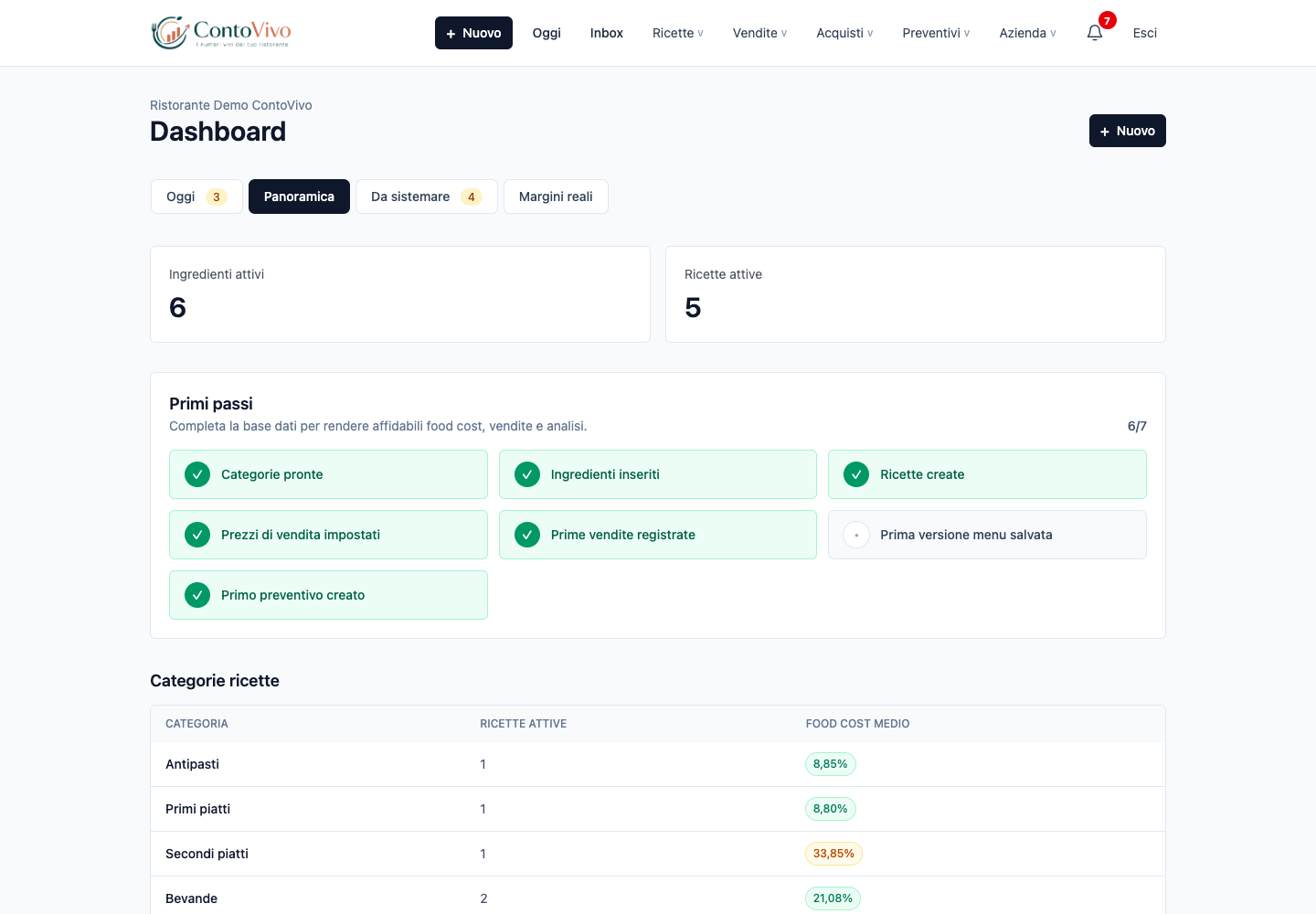The width and height of the screenshot is (1316, 914).
Task: Click the Ingredienti inseriti checkmark icon
Action: click(x=527, y=474)
